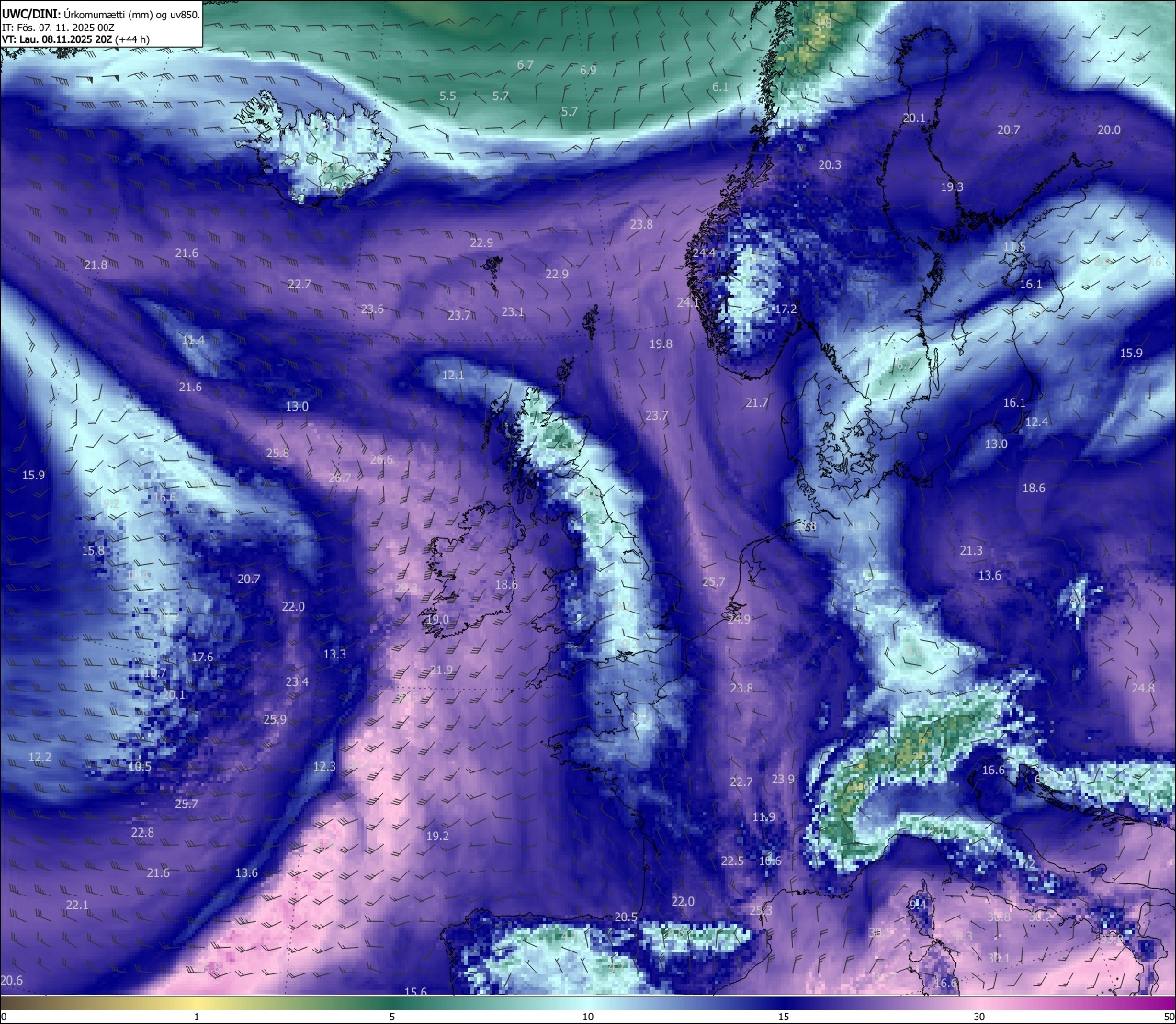Click the '19.2' value label
This screenshot has width=1176, height=1024.
point(437,837)
